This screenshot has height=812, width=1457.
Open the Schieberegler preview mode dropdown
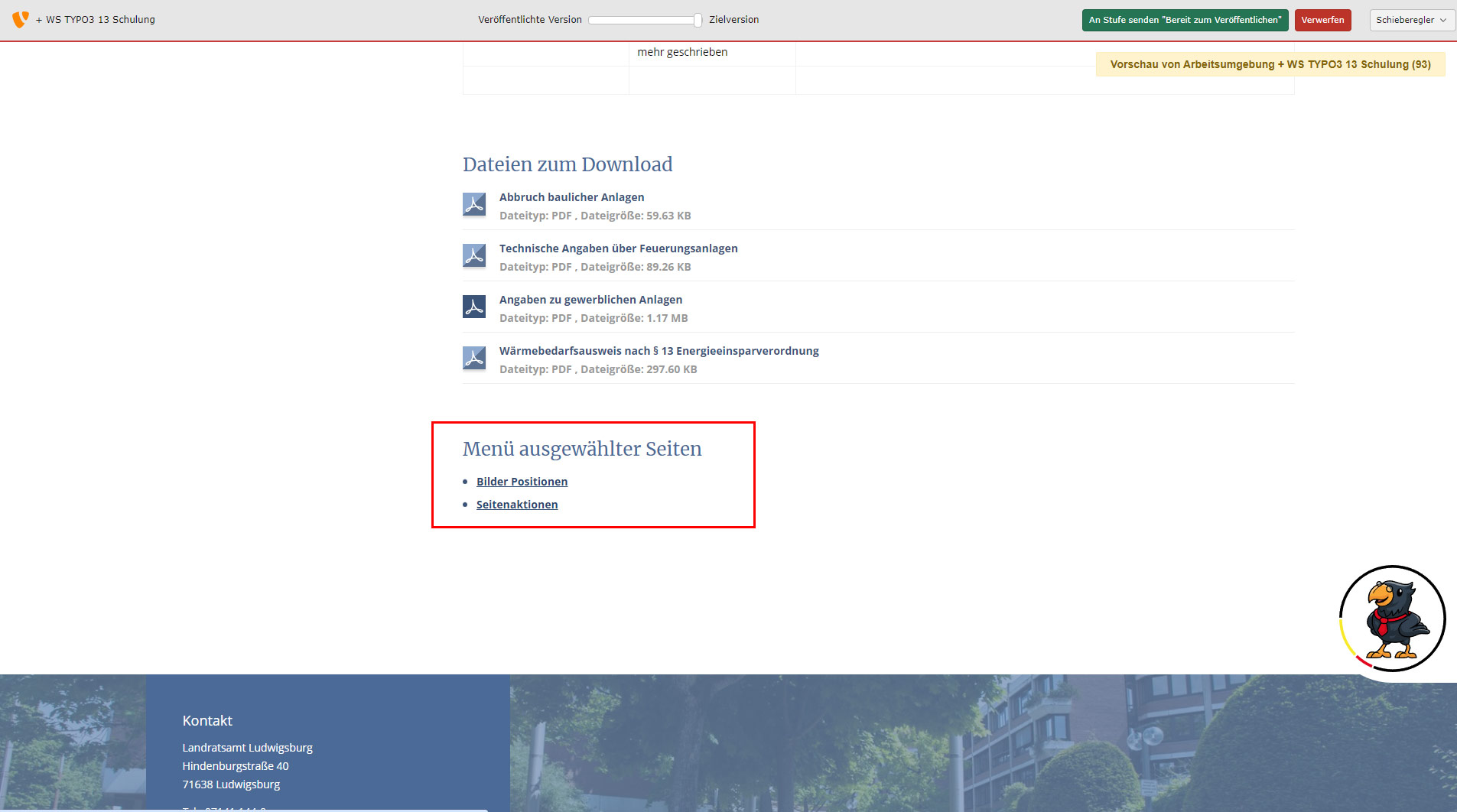(1411, 20)
